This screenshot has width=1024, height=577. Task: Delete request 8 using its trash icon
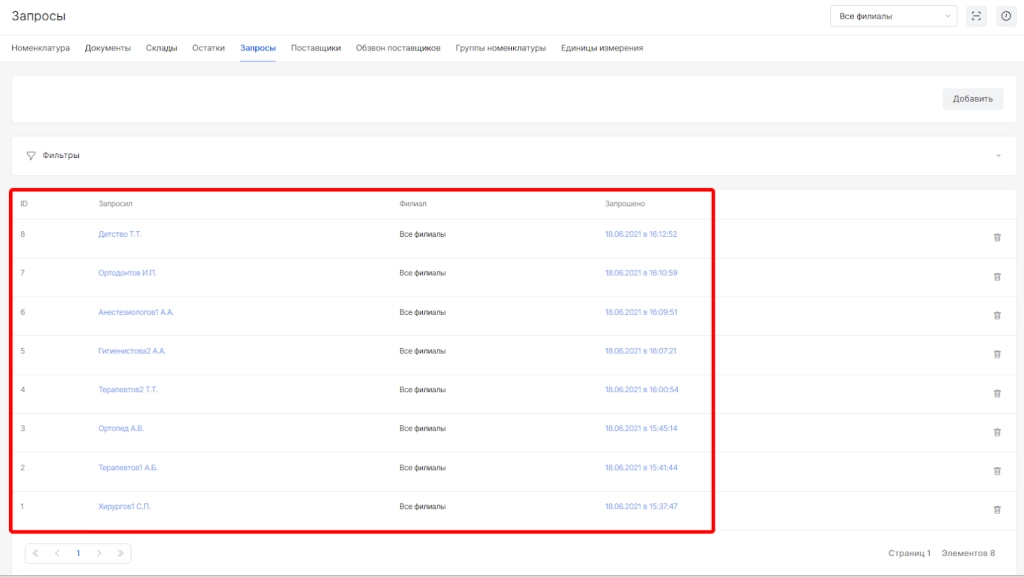[996, 237]
